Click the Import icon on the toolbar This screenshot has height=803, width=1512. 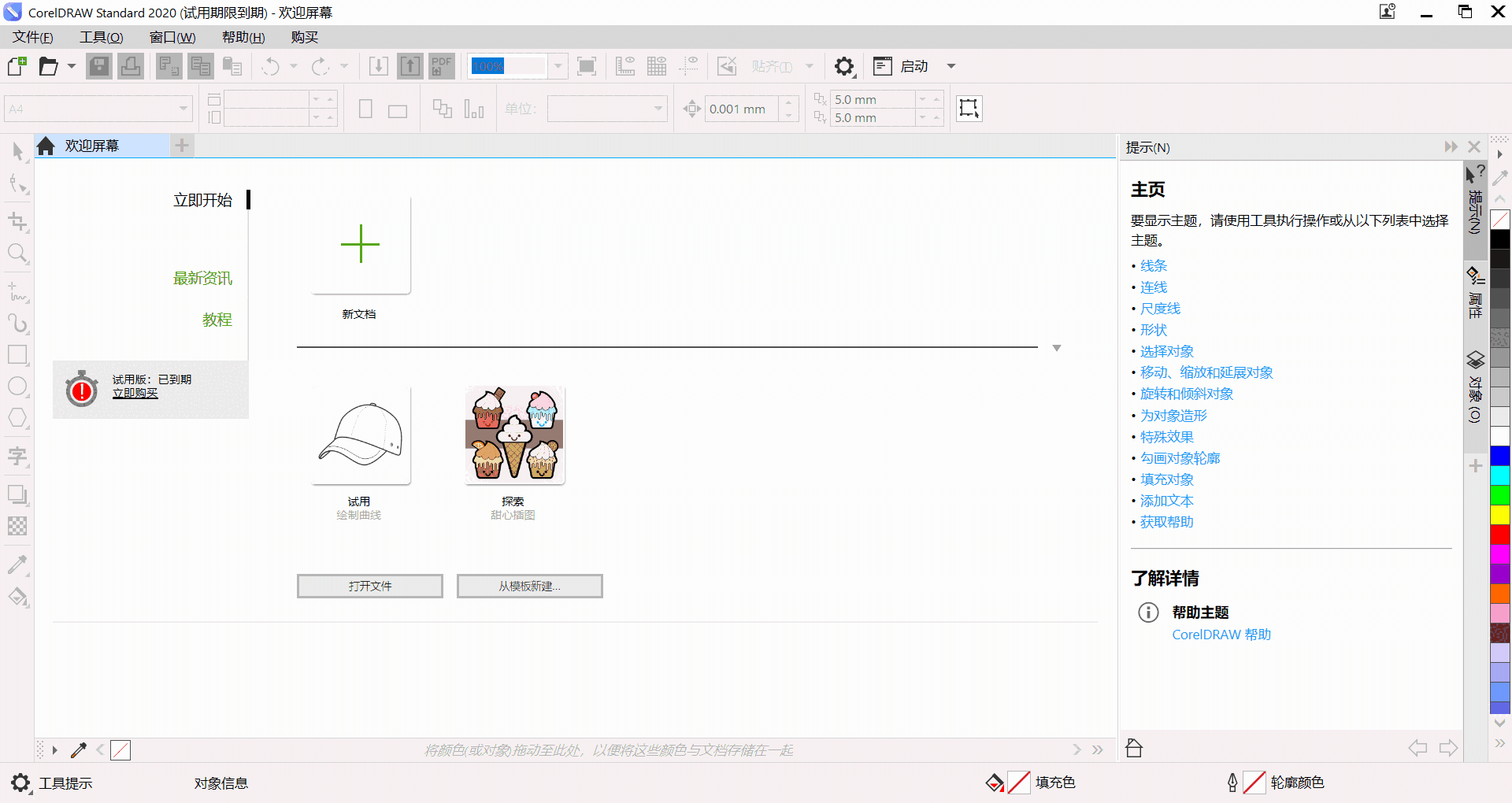378,66
